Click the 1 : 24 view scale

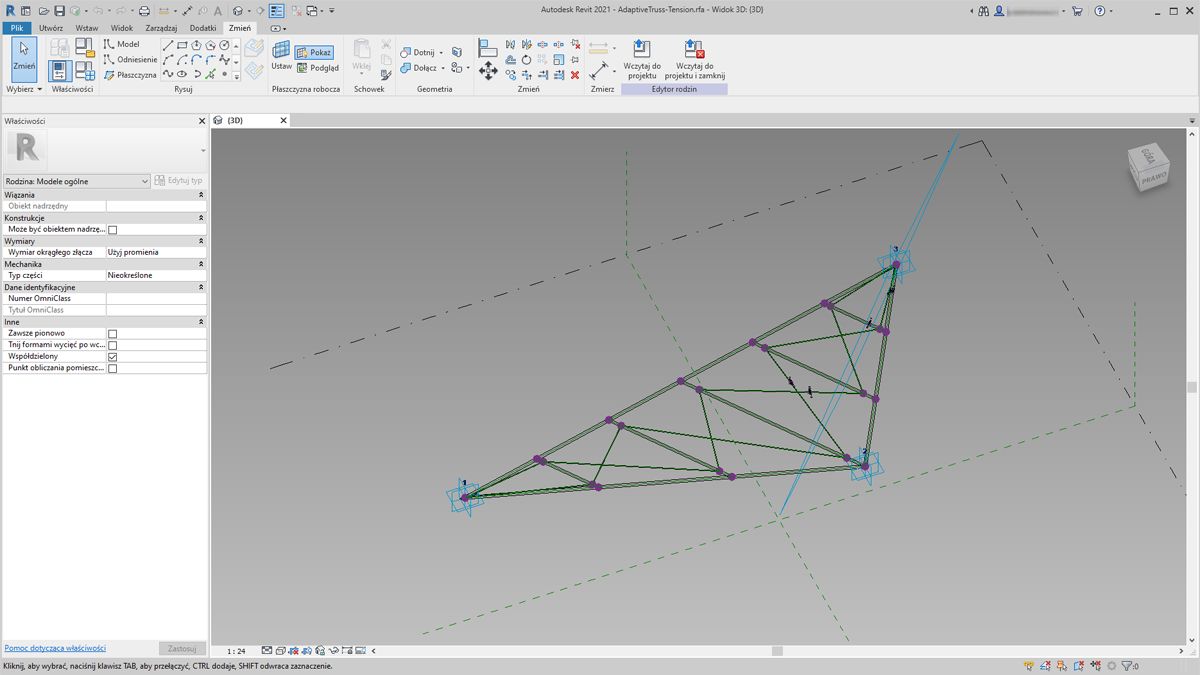click(236, 651)
